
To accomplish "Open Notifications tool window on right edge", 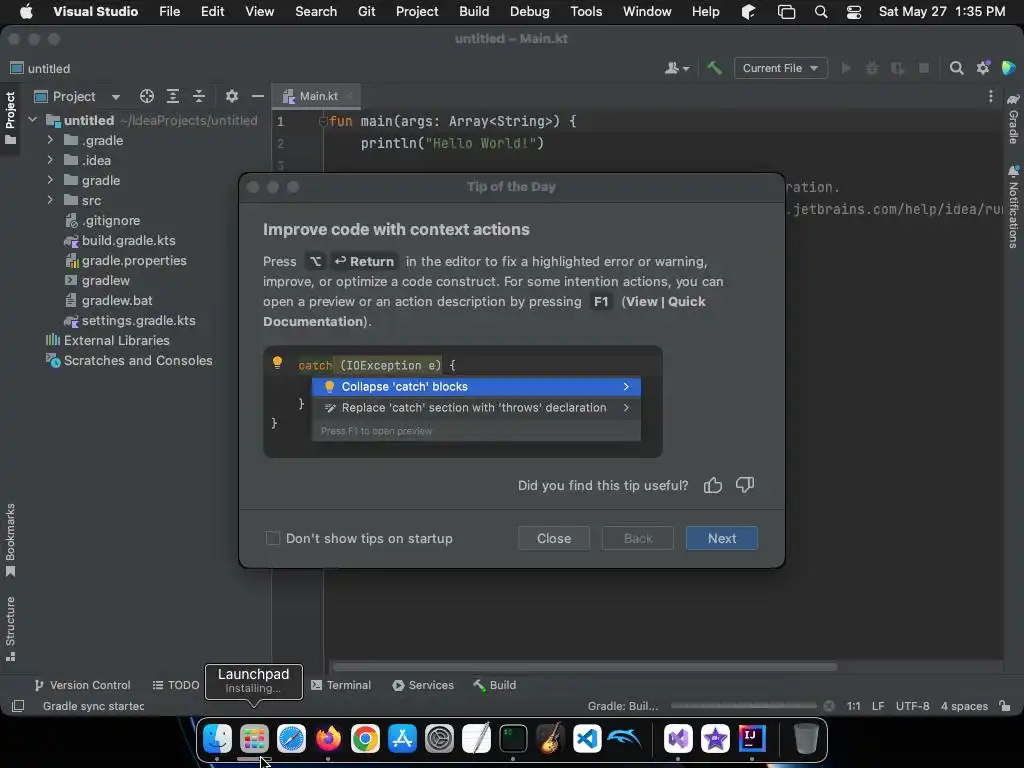I will pyautogui.click(x=1013, y=207).
